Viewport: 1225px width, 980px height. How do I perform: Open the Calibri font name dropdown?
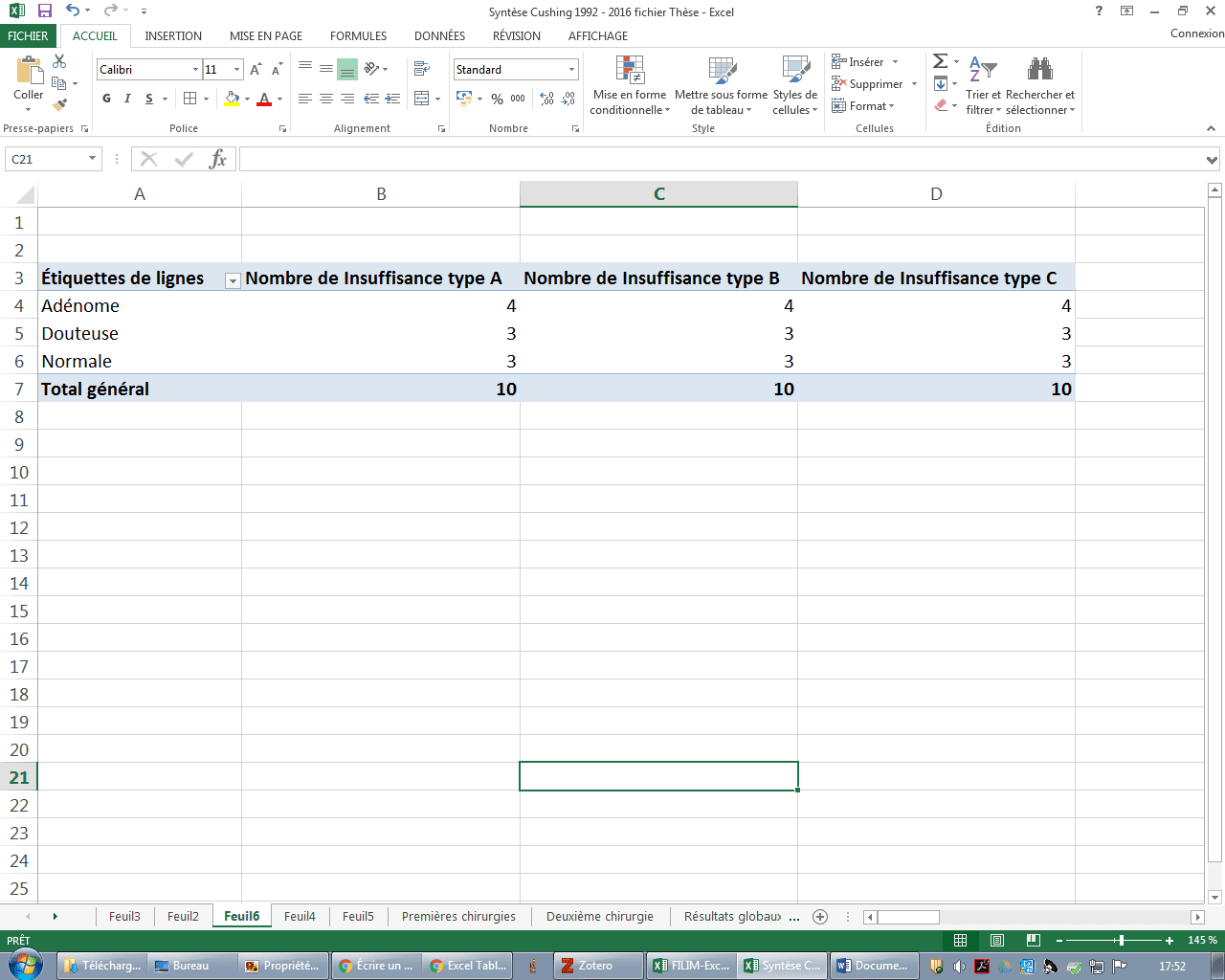195,70
